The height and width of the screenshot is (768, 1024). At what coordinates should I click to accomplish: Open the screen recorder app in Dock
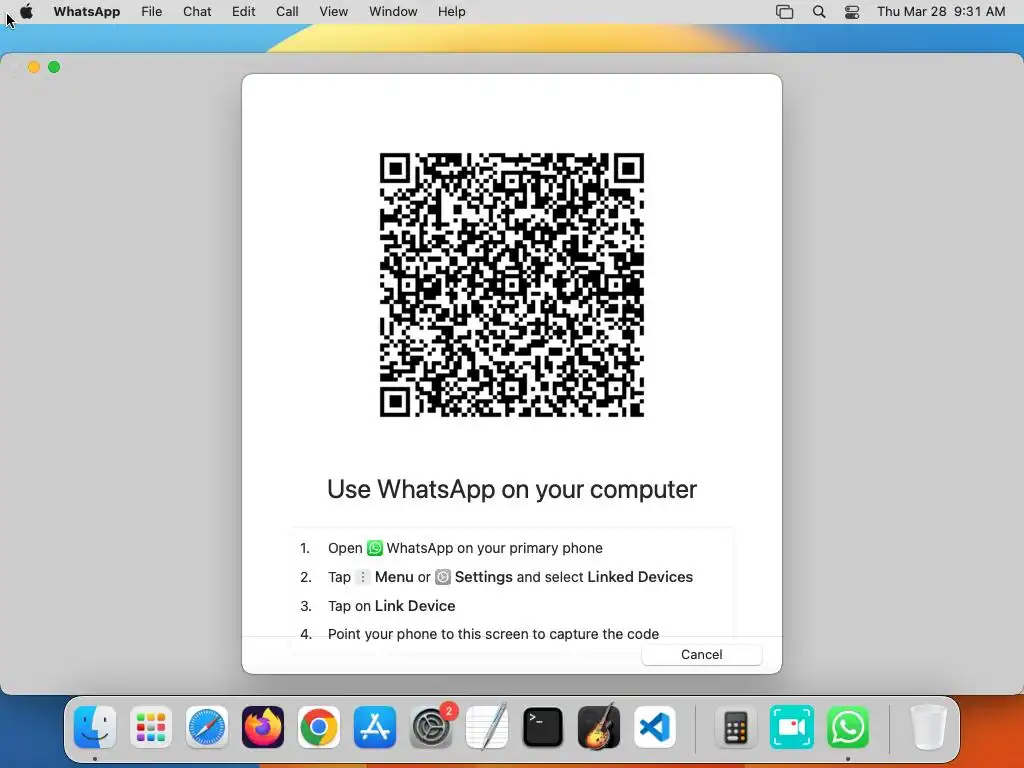pyautogui.click(x=792, y=727)
